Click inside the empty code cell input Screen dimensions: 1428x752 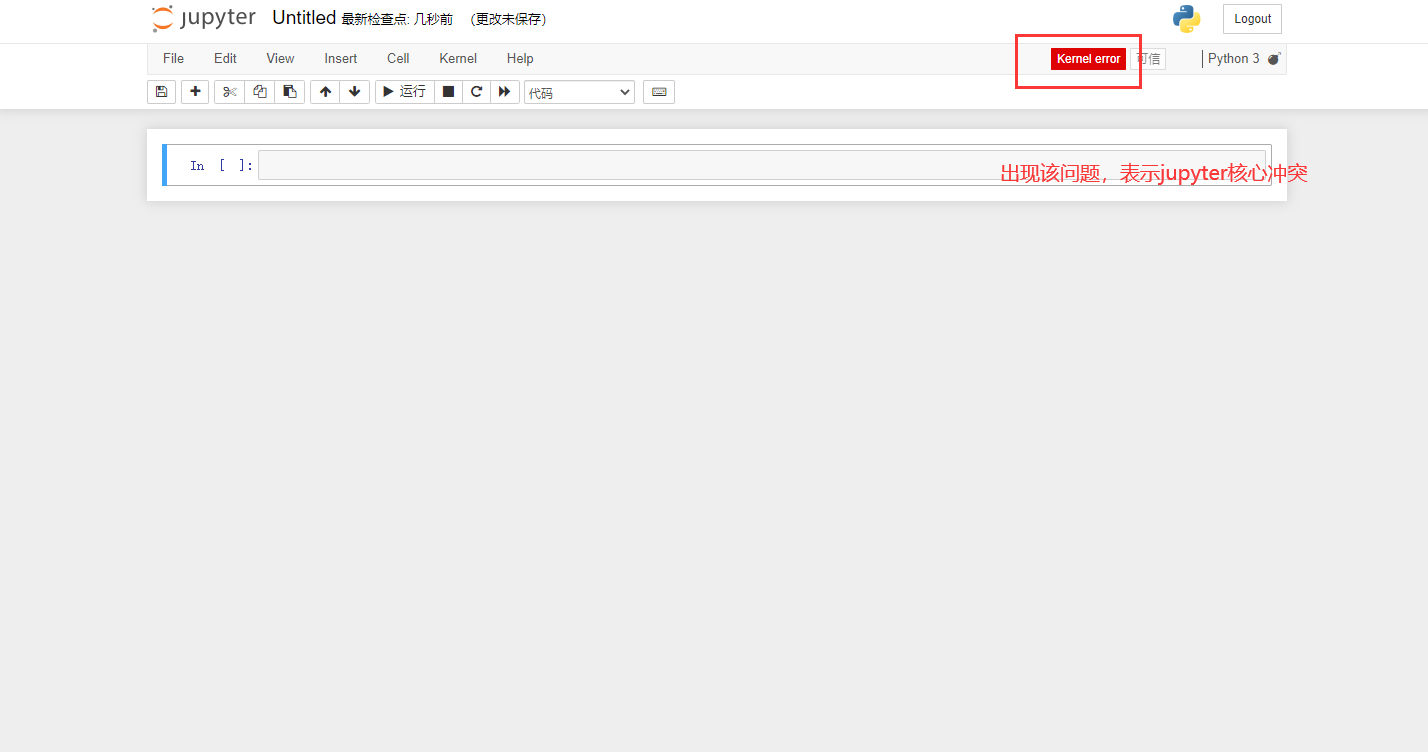coord(620,166)
